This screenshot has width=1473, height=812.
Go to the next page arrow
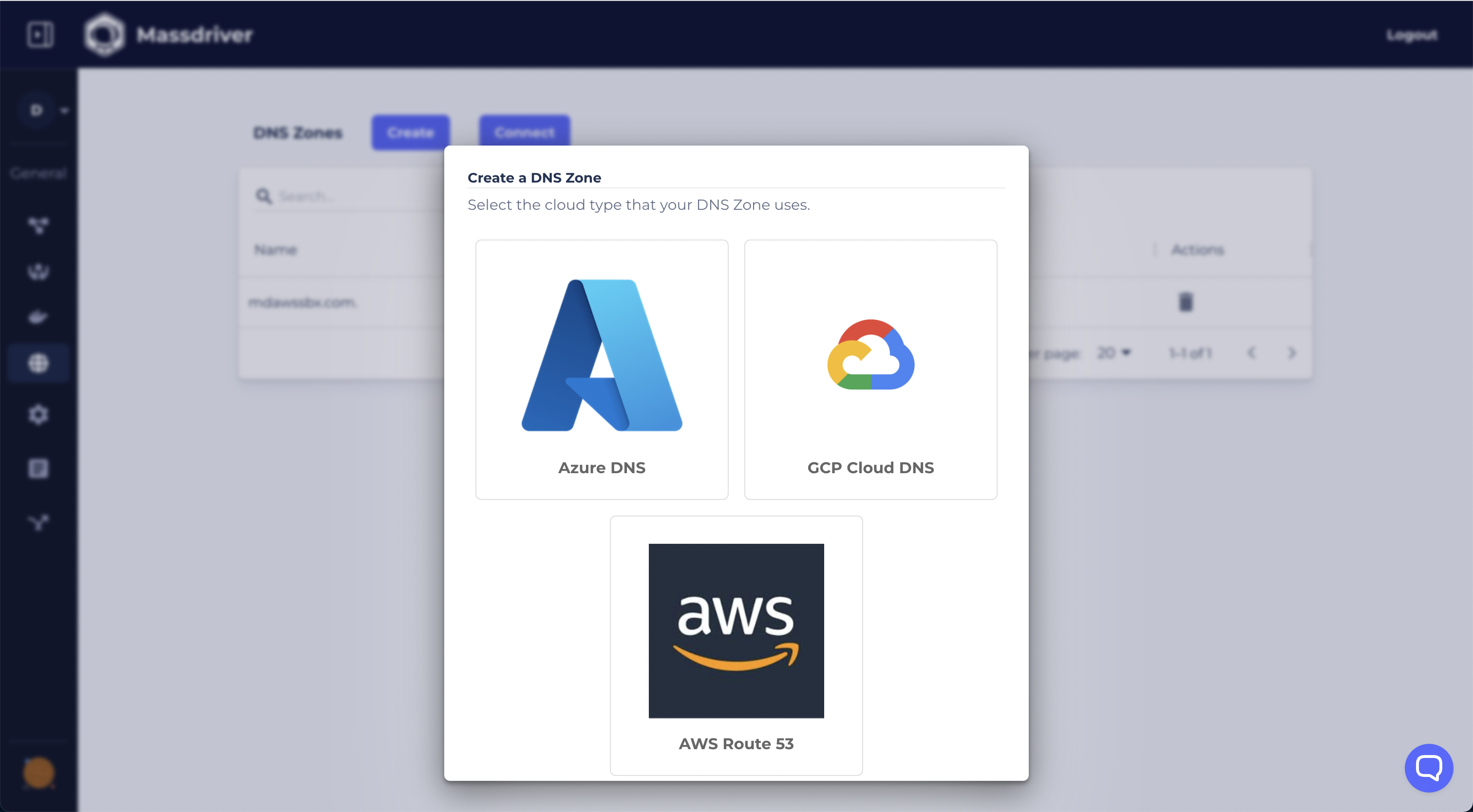point(1292,352)
